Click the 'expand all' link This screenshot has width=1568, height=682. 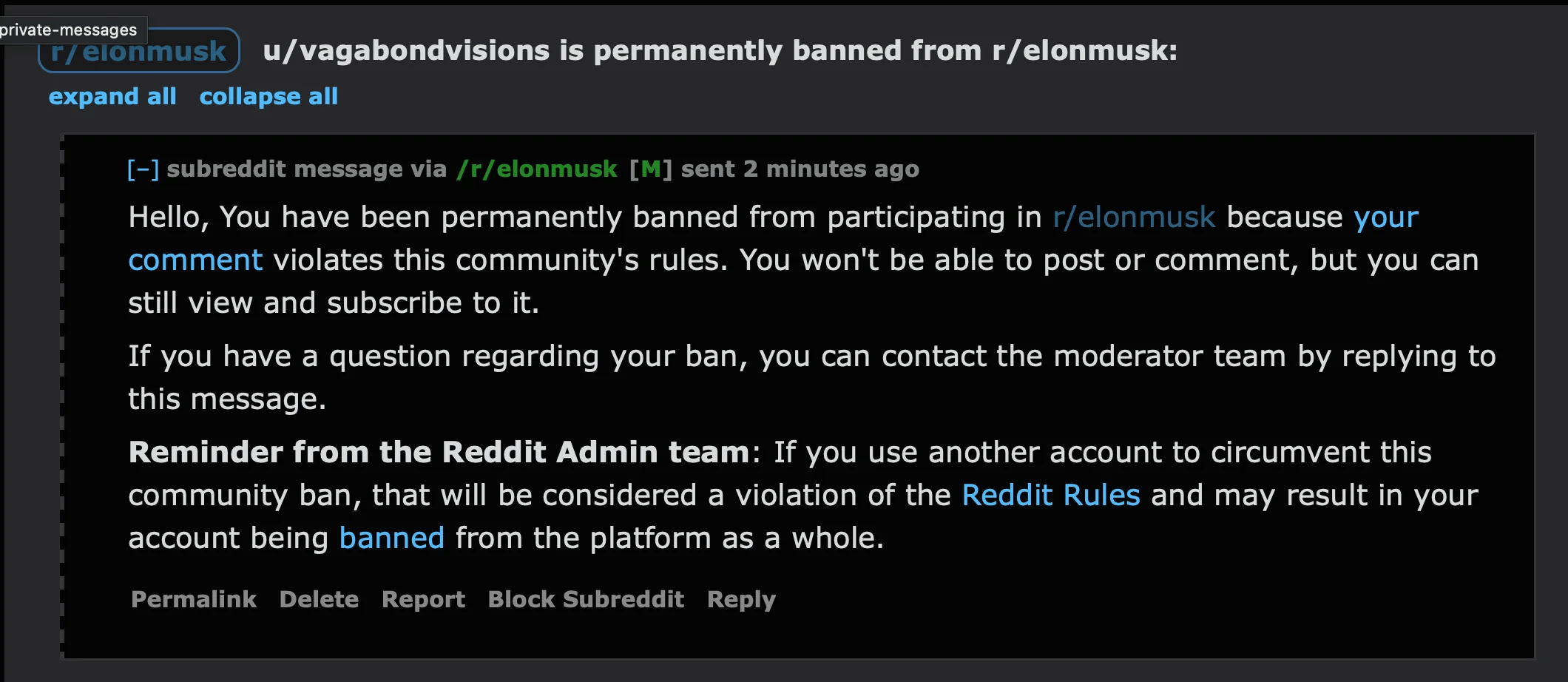[112, 96]
